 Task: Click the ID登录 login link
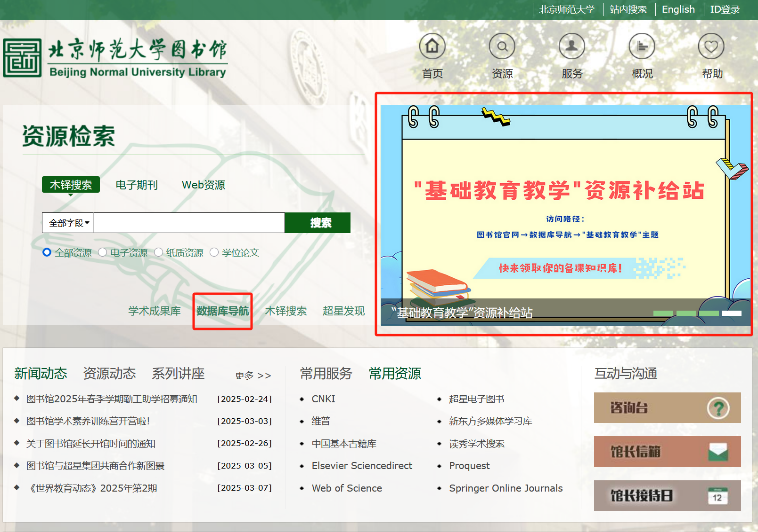point(725,10)
